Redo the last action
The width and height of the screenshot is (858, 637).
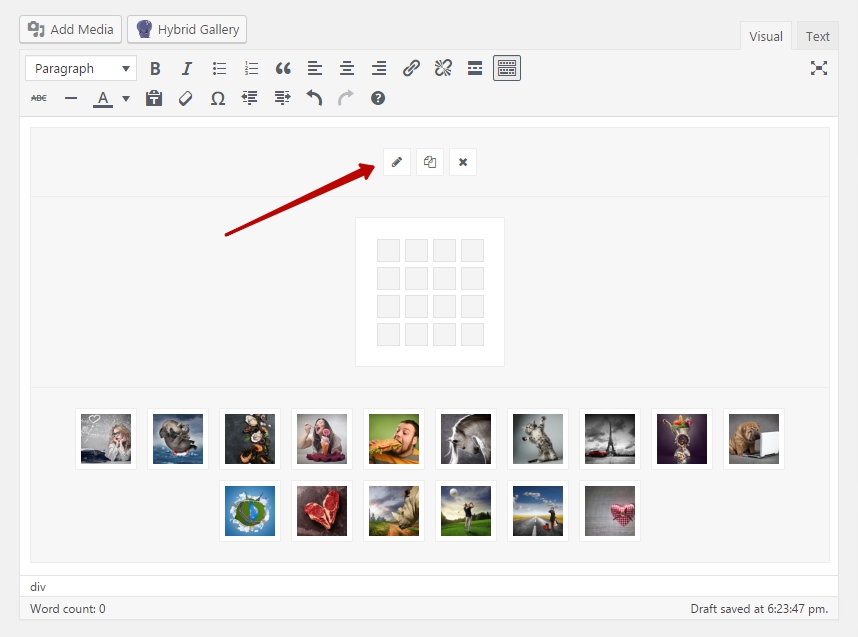[346, 99]
